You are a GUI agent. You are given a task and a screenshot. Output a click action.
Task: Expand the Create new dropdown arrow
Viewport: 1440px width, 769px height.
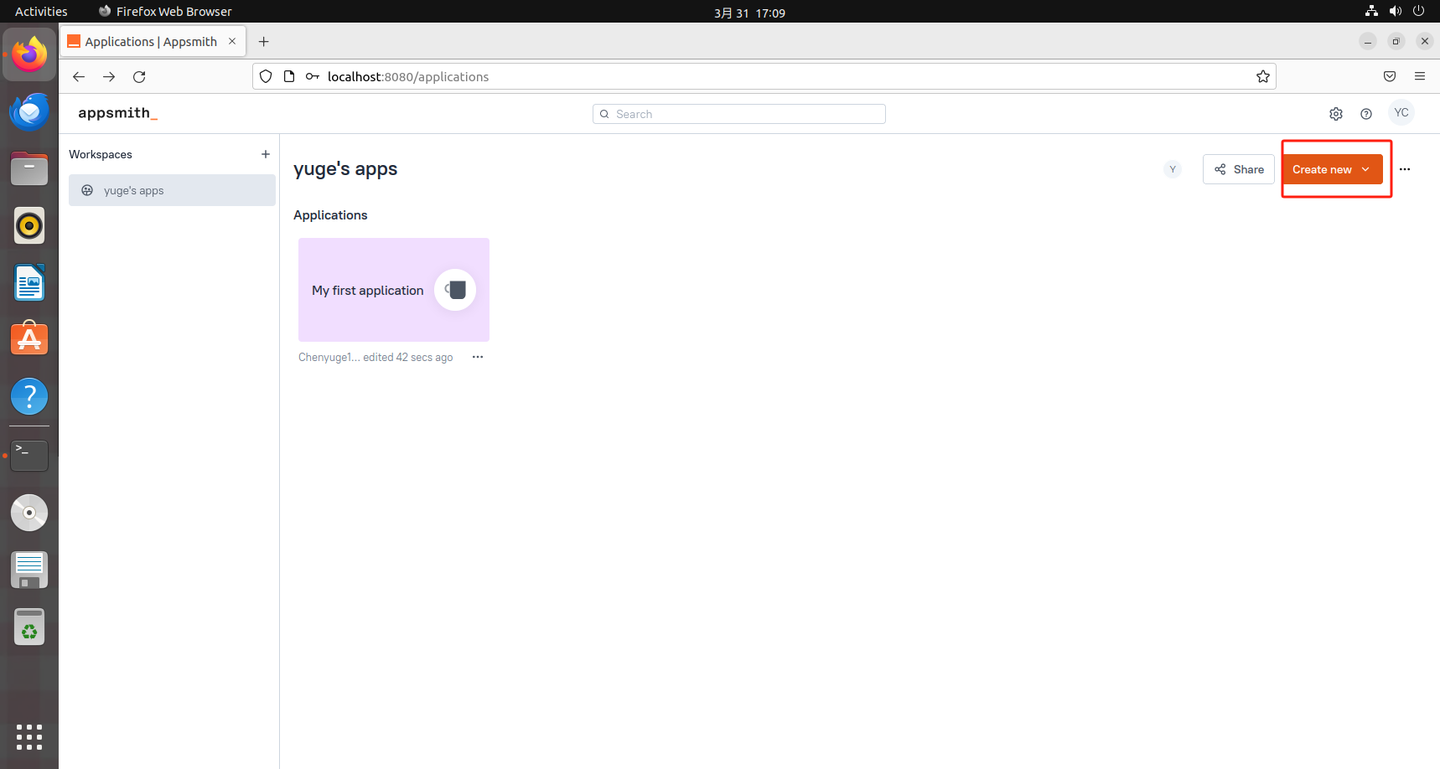coord(1365,169)
